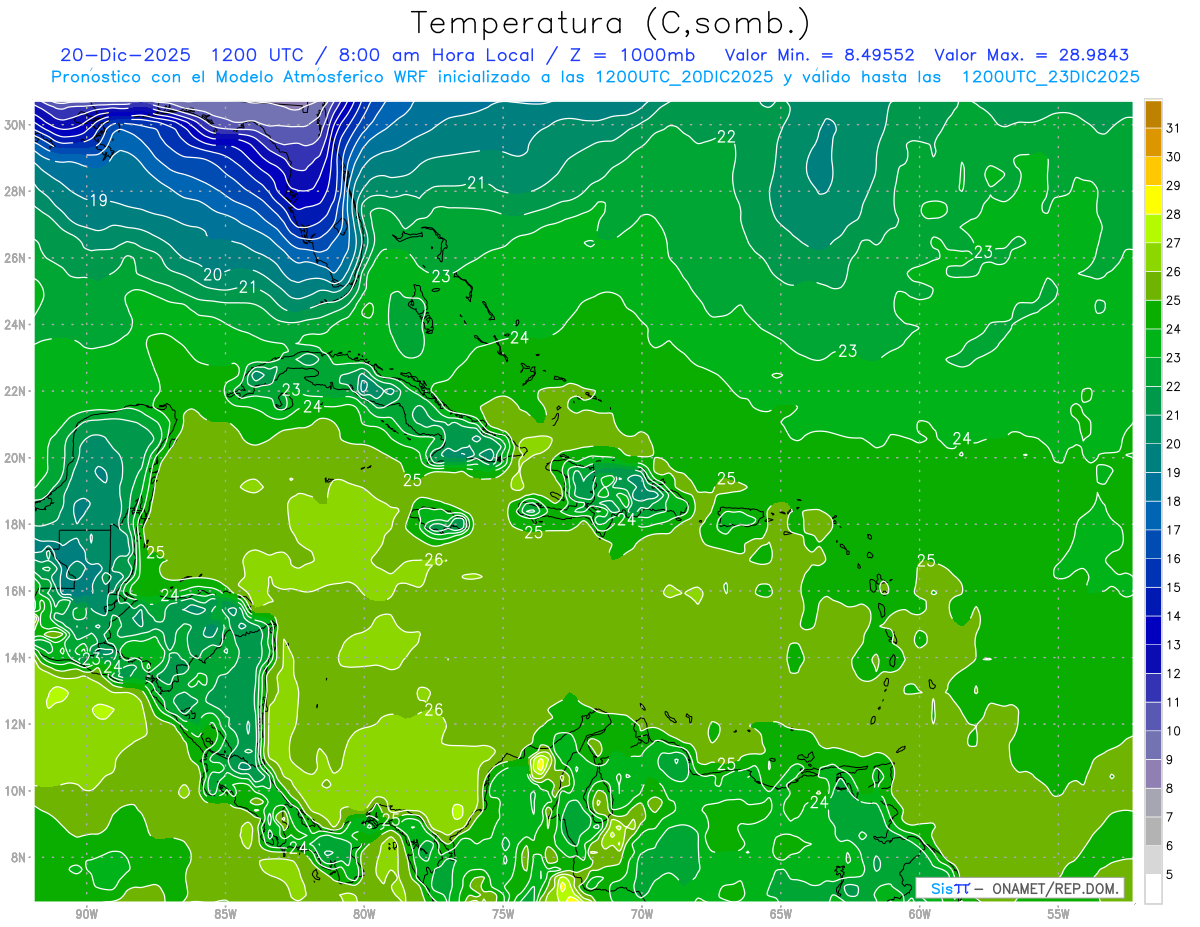
Task: Click the 22N latitude axis label
Action: pyautogui.click(x=17, y=391)
